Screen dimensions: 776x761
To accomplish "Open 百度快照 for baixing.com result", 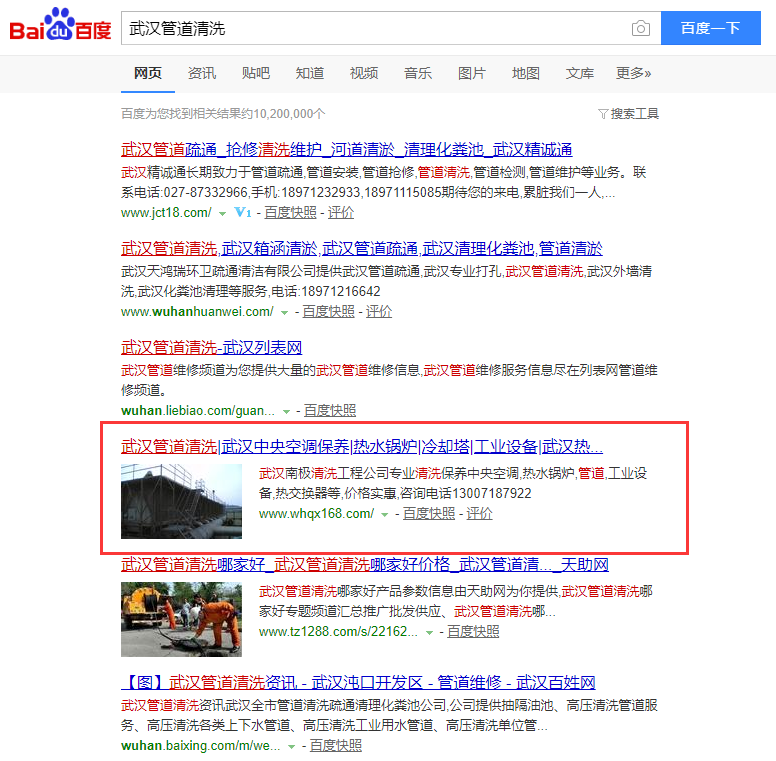I will coord(336,746).
